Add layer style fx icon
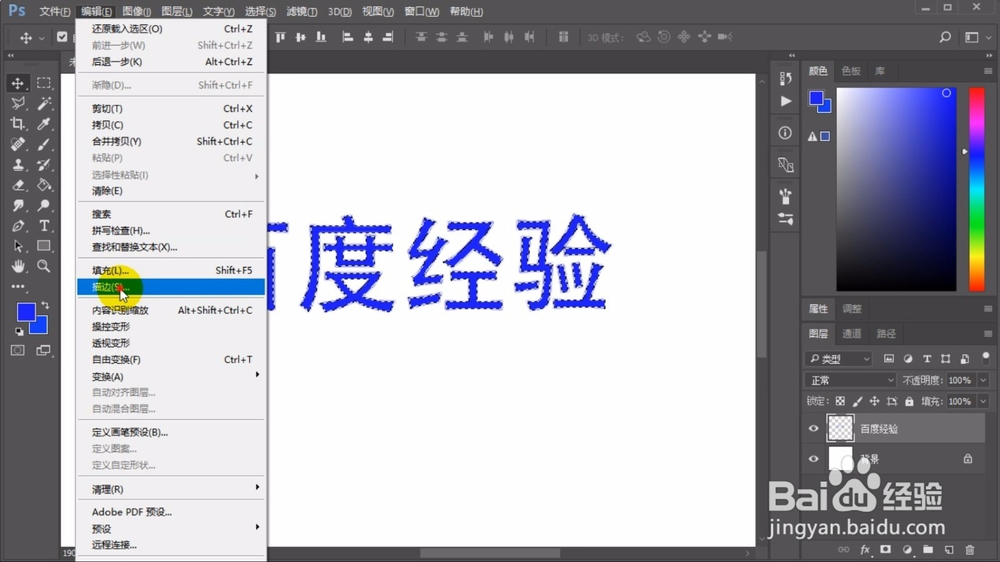Image resolution: width=1000 pixels, height=562 pixels. click(865, 550)
